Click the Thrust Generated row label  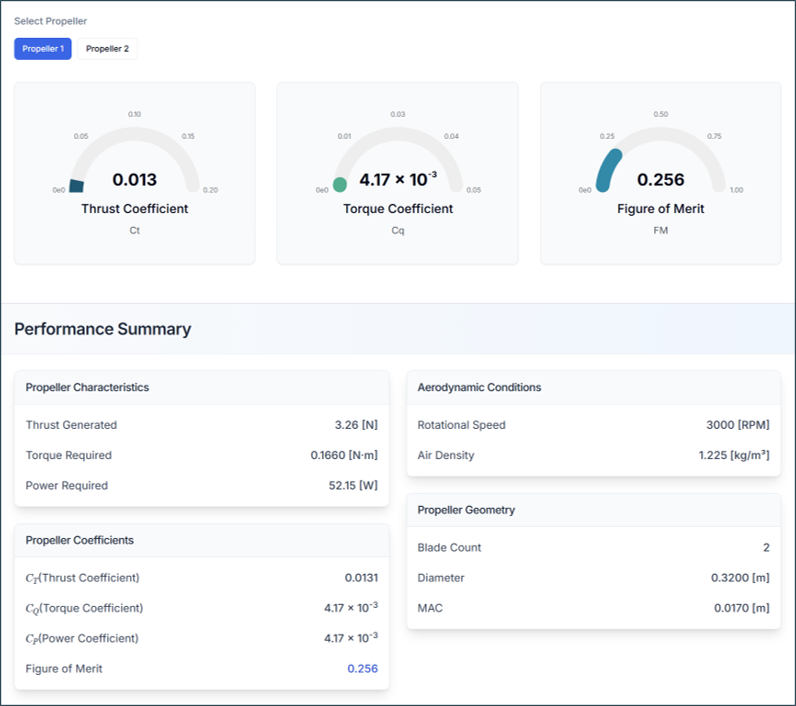tap(71, 425)
